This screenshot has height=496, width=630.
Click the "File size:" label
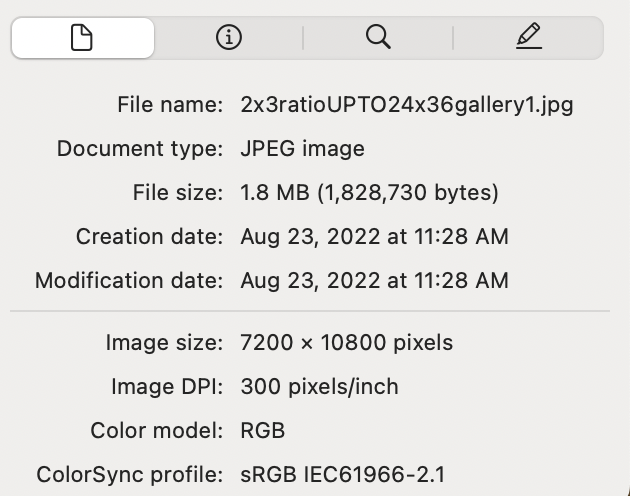coord(177,193)
